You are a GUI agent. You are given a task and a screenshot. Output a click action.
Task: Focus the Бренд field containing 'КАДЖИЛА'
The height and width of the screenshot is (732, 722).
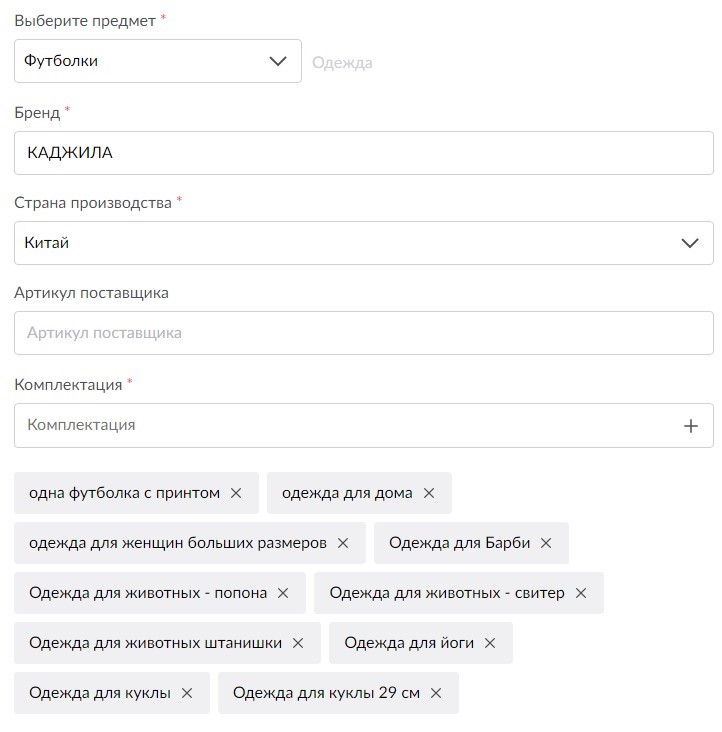pyautogui.click(x=363, y=153)
